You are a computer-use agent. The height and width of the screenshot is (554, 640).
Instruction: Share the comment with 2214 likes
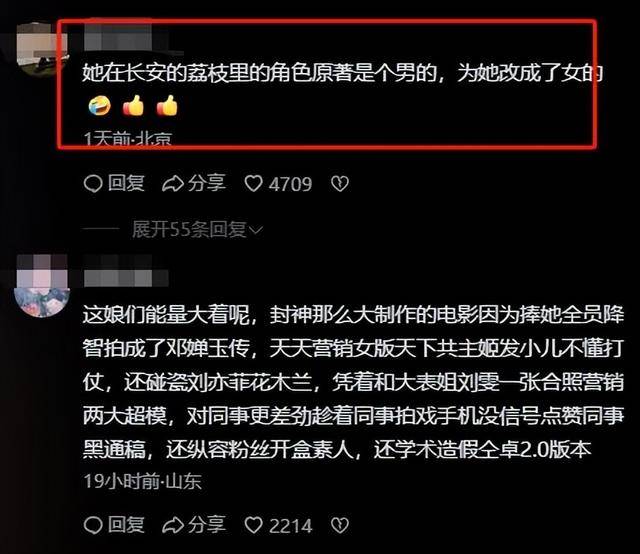coord(193,525)
